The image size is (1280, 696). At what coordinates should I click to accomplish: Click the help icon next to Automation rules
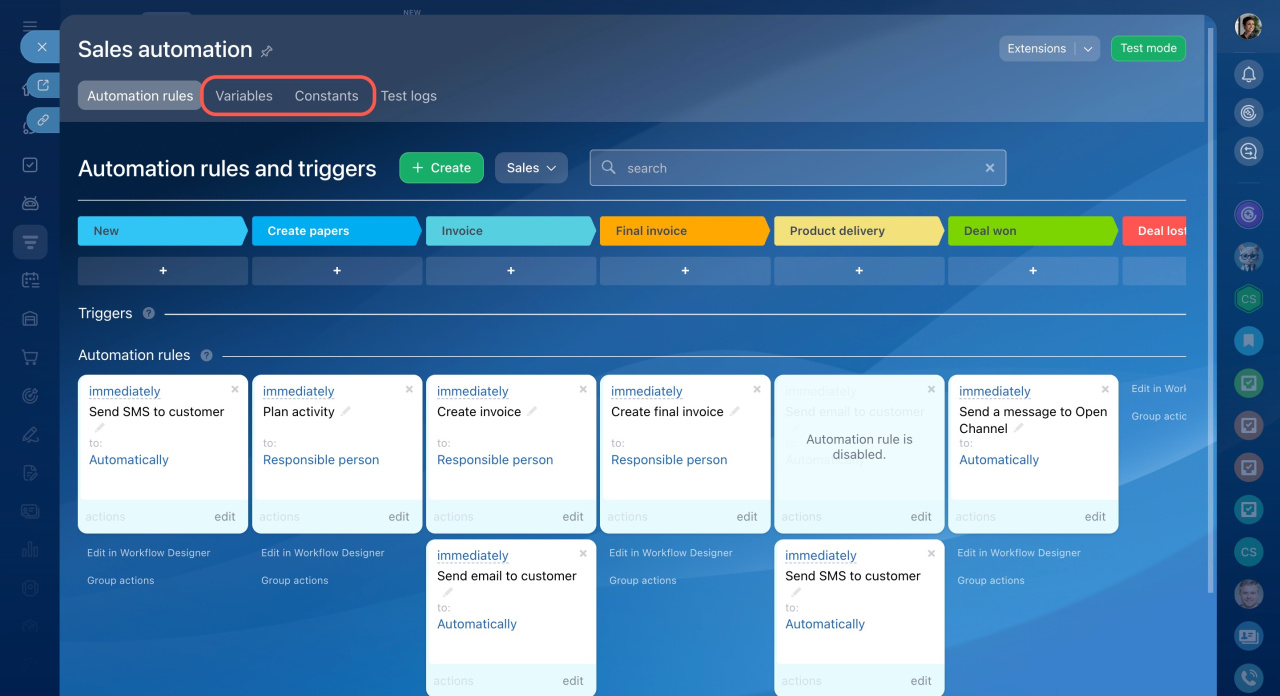[206, 356]
